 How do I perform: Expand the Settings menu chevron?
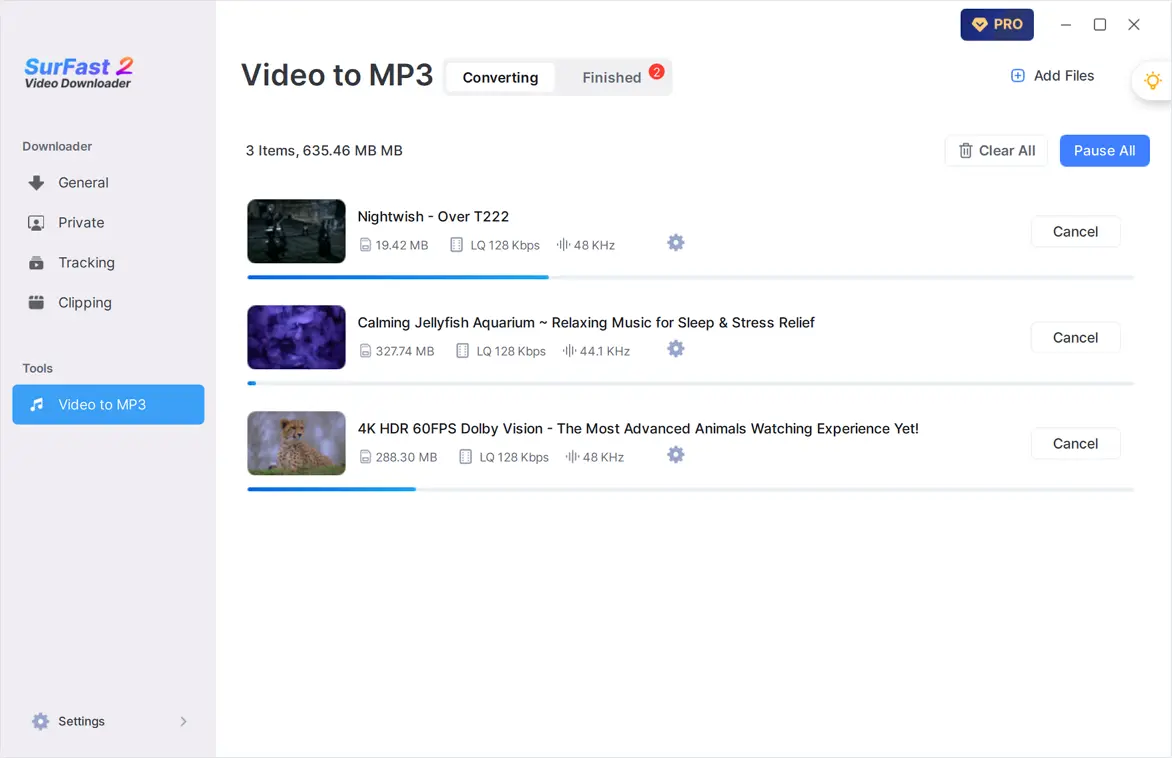pyautogui.click(x=183, y=721)
